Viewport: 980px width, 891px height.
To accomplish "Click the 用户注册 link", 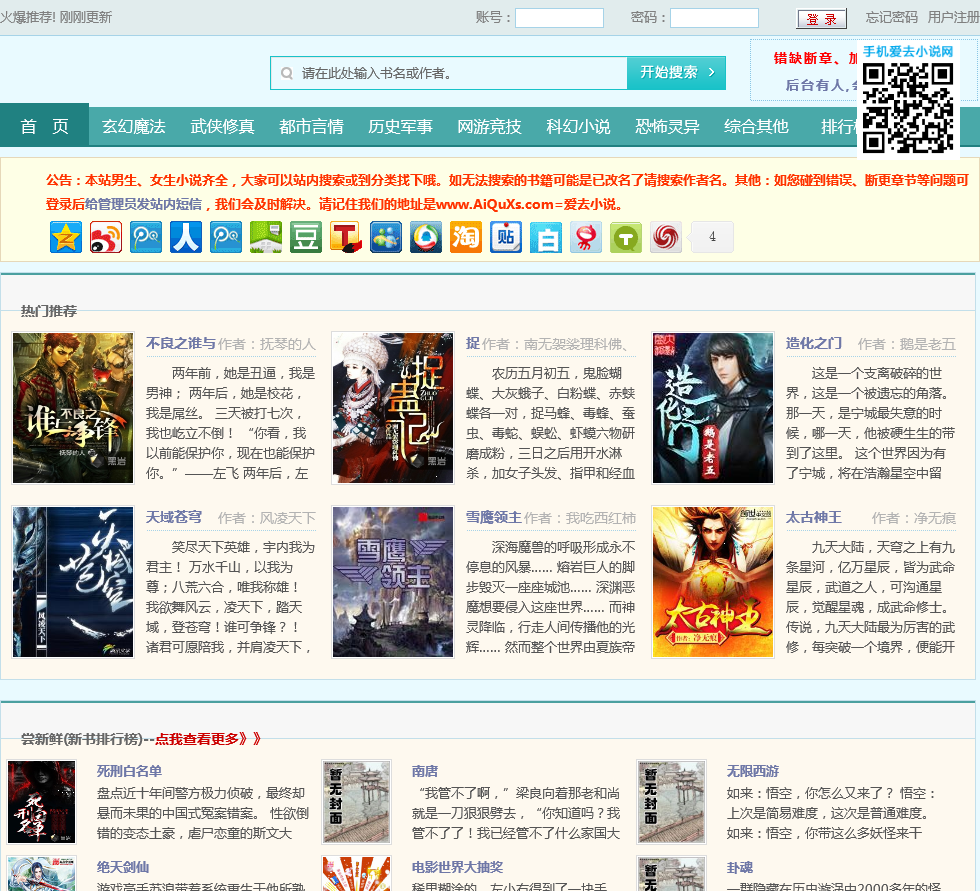I will click(x=953, y=17).
